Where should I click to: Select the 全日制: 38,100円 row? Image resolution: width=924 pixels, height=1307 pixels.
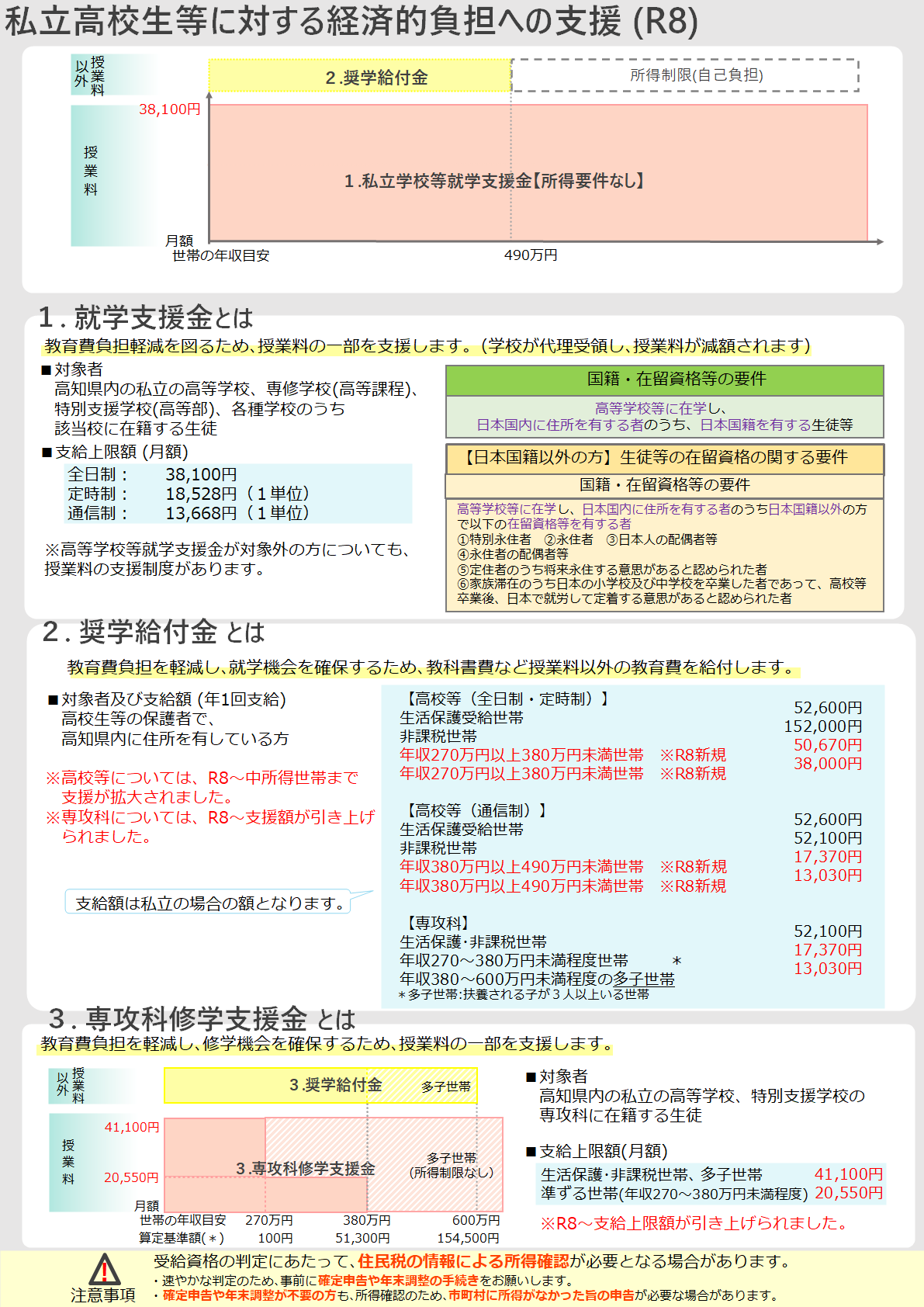coord(152,474)
